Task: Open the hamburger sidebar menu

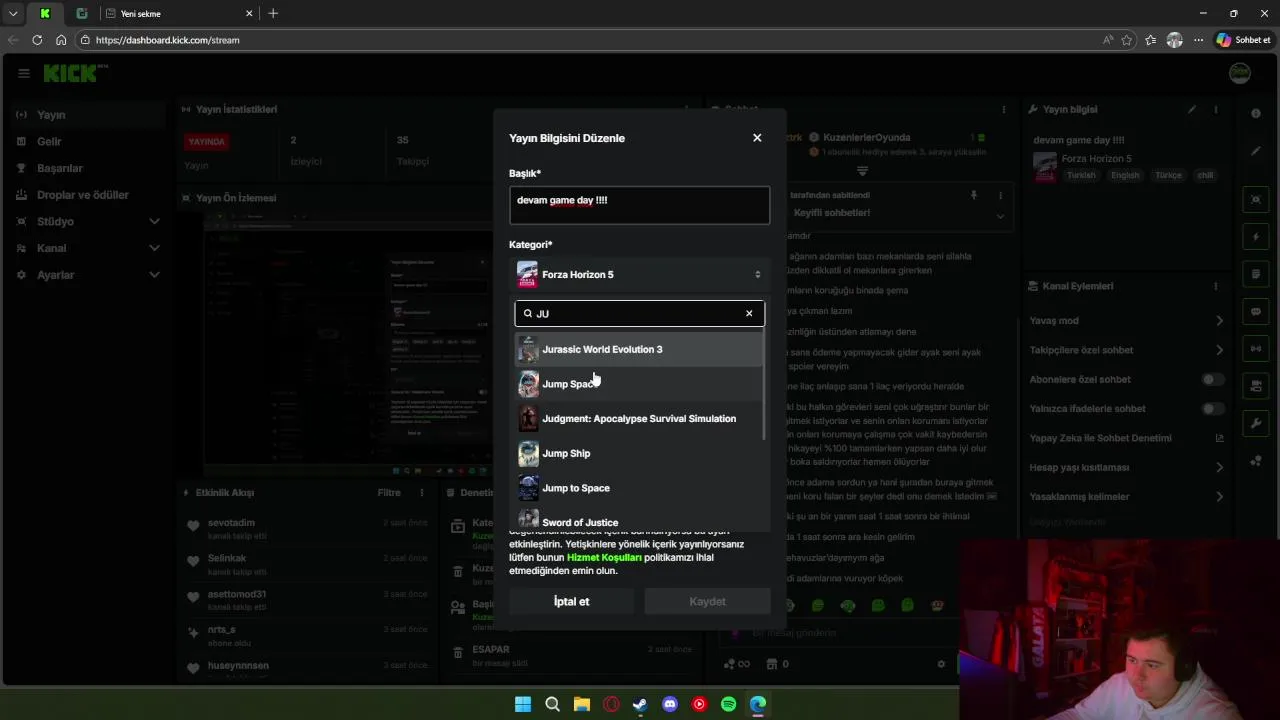Action: point(23,73)
